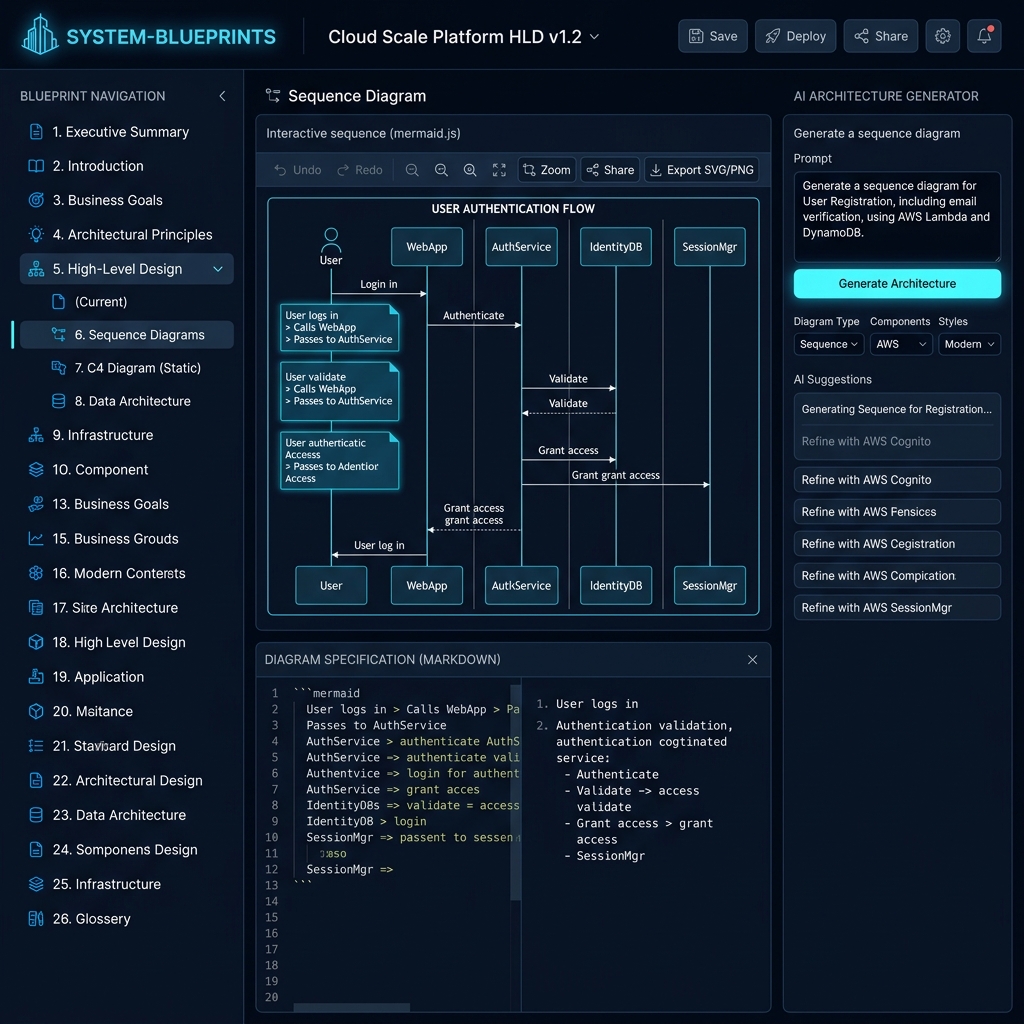The width and height of the screenshot is (1024, 1024).
Task: Toggle fullscreen diagram view
Action: coord(500,170)
